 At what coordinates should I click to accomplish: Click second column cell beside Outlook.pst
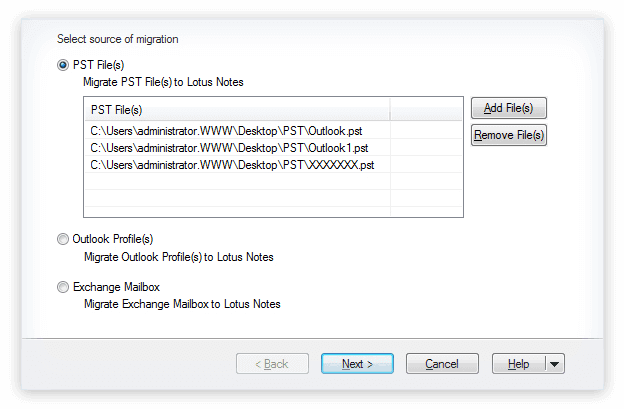point(426,131)
